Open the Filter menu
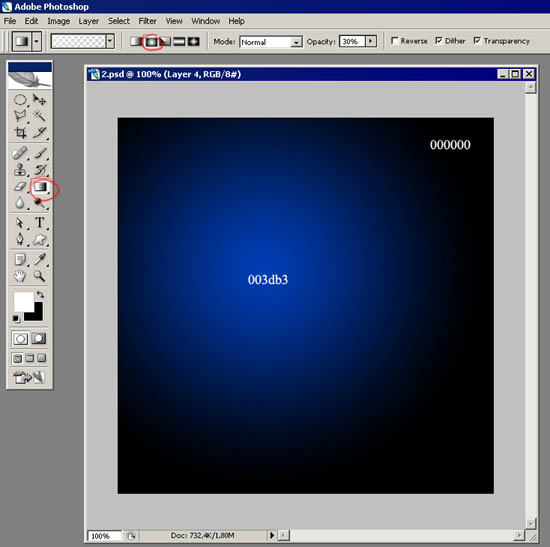The height and width of the screenshot is (547, 550). point(147,21)
